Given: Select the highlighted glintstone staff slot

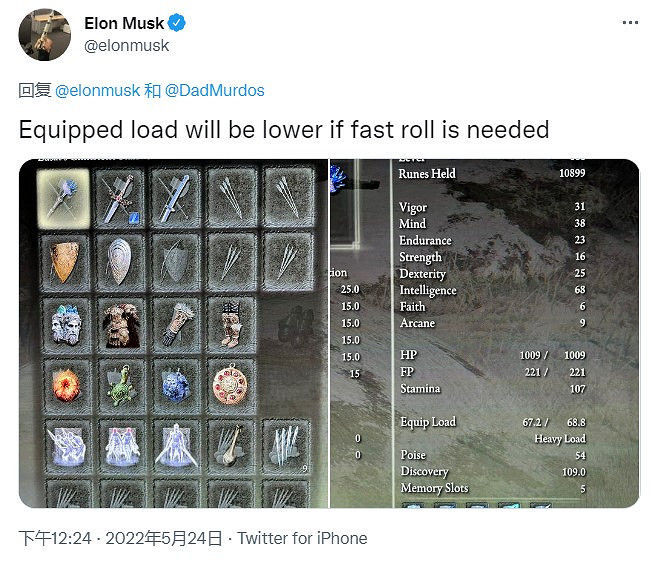Looking at the screenshot, I should [x=62, y=195].
